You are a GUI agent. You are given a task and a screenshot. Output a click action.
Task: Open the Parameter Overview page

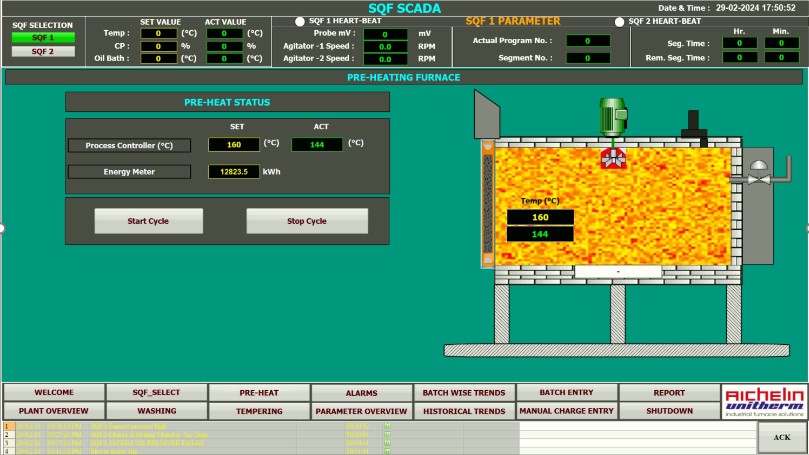[361, 411]
